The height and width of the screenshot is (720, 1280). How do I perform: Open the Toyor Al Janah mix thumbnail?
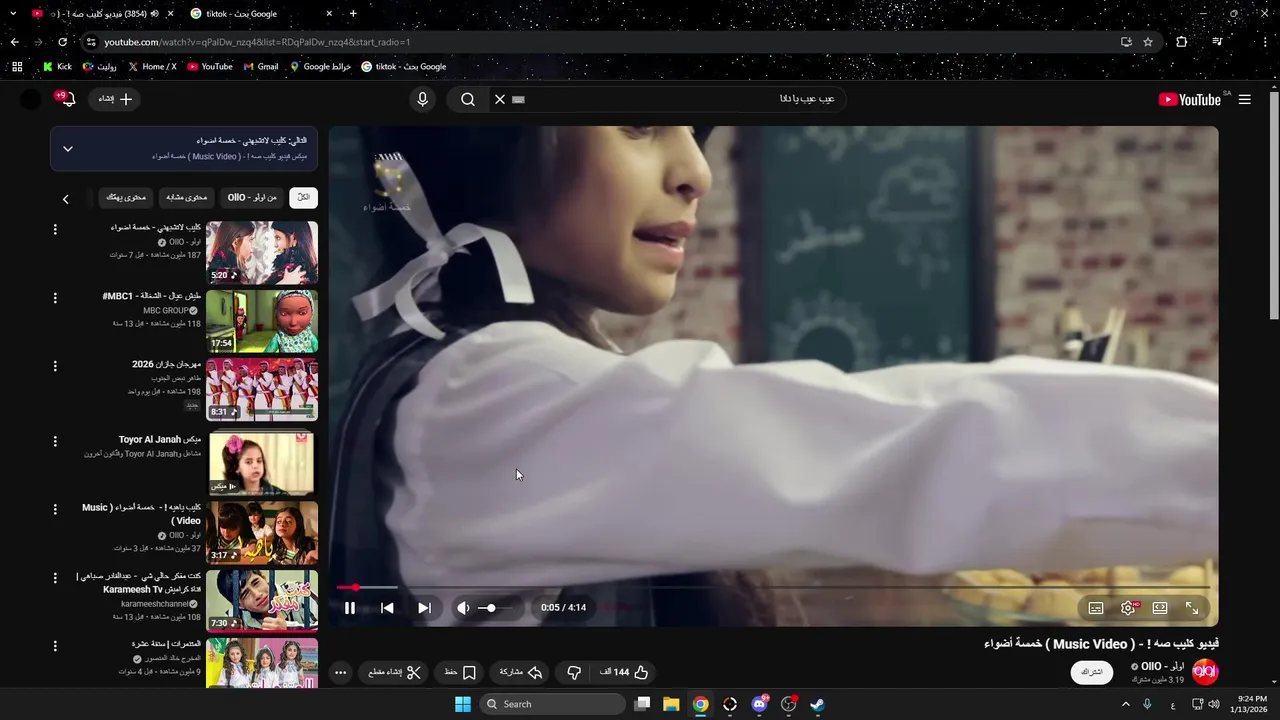[x=262, y=462]
